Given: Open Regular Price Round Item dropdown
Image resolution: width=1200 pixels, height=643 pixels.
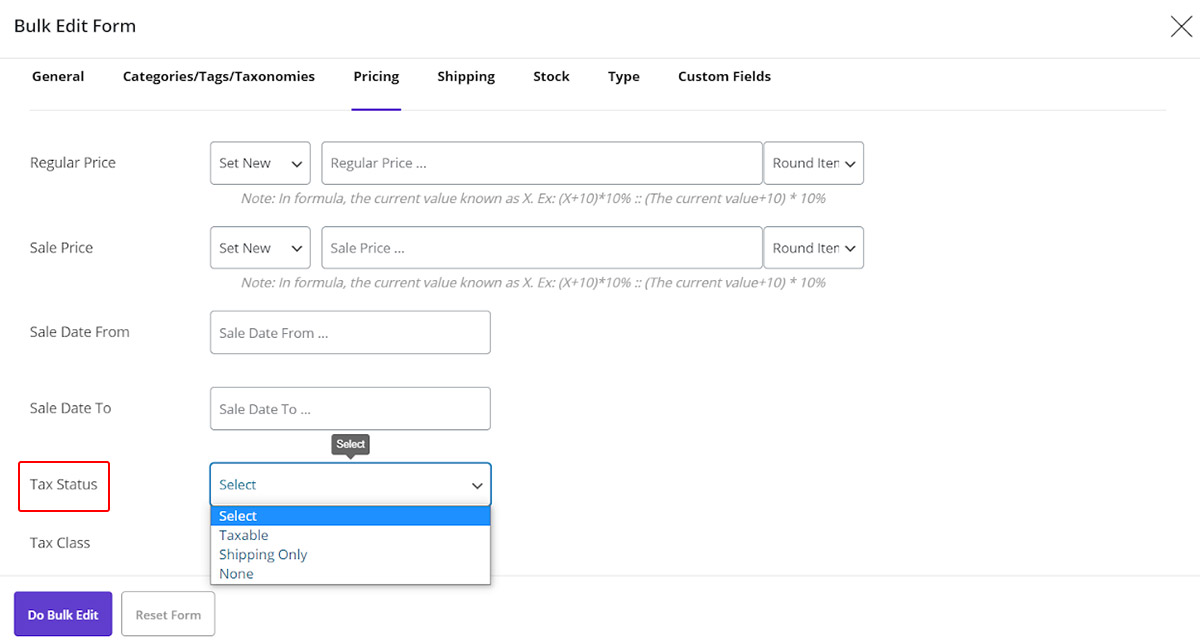Looking at the screenshot, I should pyautogui.click(x=813, y=163).
